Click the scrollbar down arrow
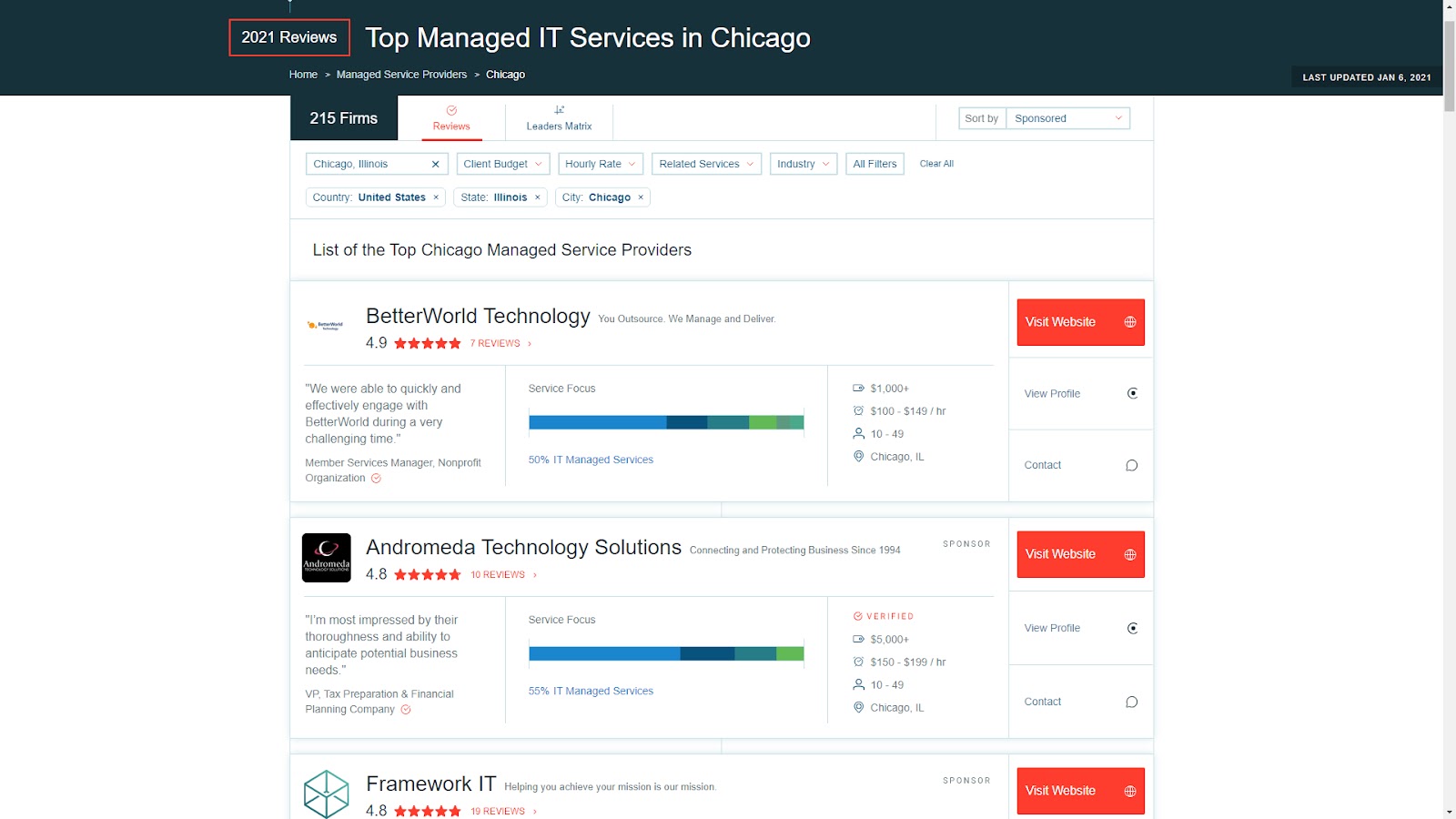This screenshot has width=1456, height=819. pyautogui.click(x=1449, y=812)
